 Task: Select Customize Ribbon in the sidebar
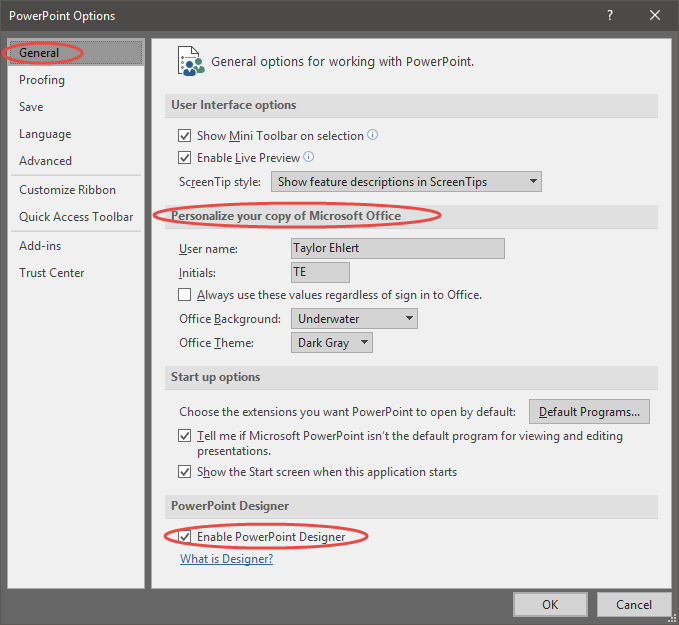click(x=68, y=190)
